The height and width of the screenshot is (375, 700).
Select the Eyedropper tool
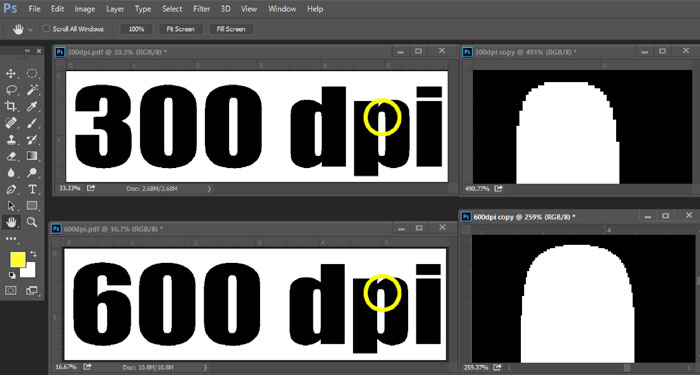(32, 106)
